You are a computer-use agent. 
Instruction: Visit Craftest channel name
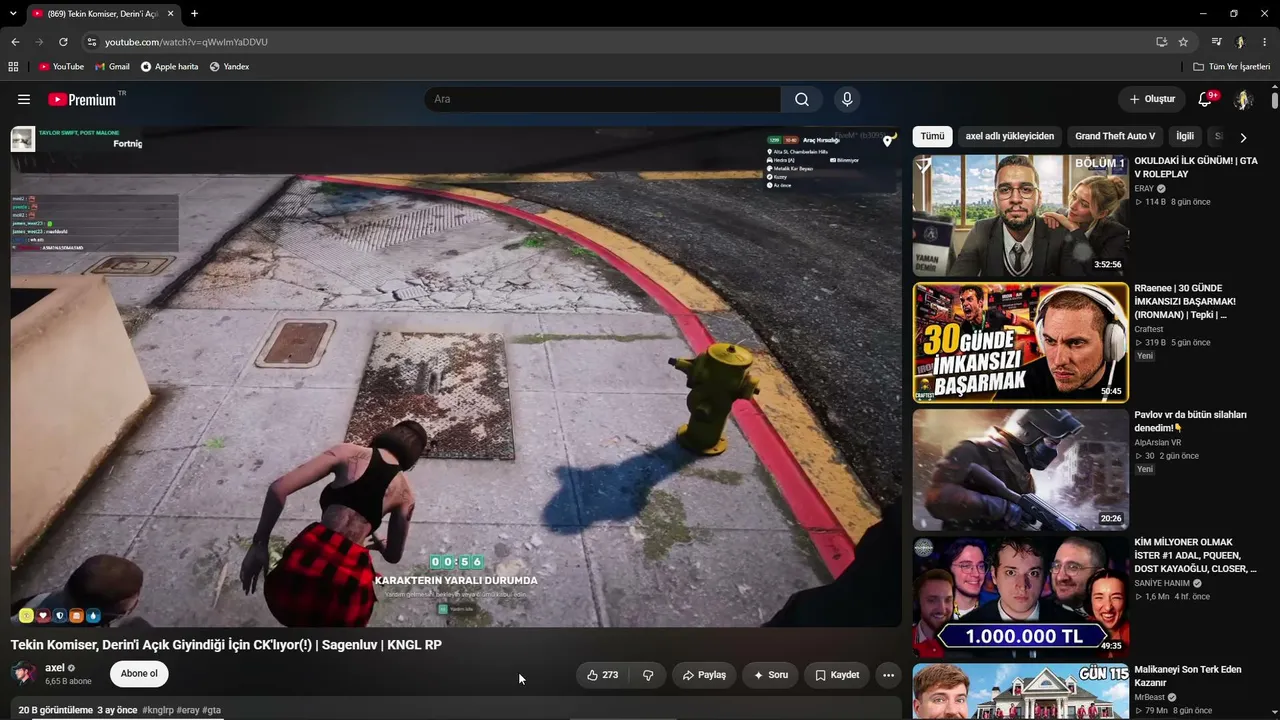point(1149,329)
